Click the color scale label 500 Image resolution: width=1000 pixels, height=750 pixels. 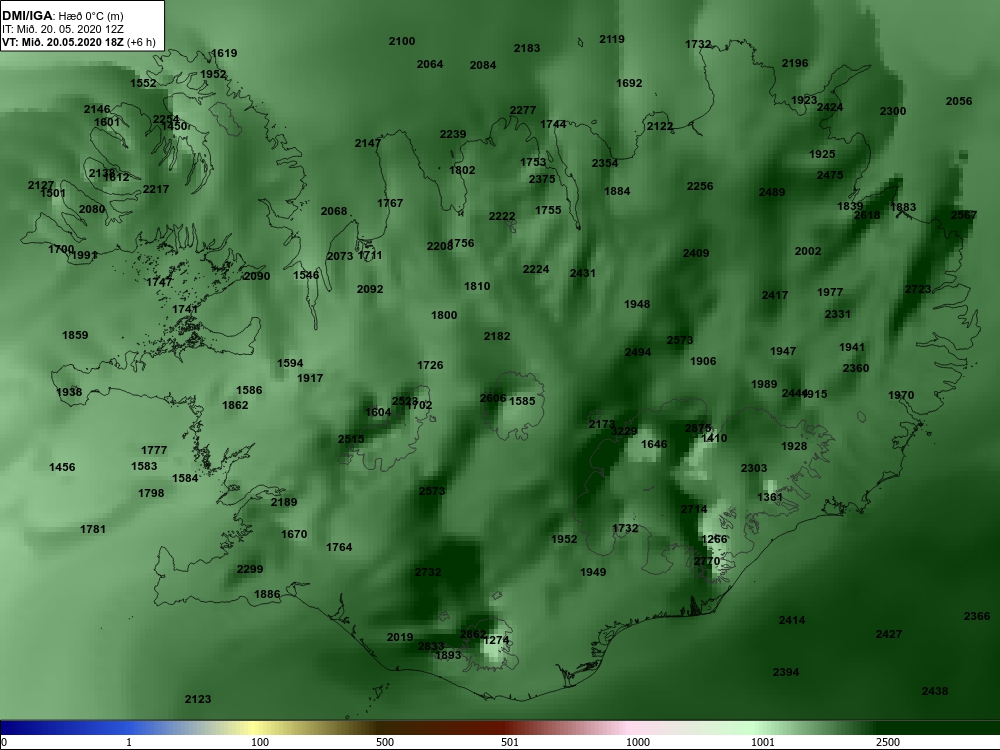[385, 742]
